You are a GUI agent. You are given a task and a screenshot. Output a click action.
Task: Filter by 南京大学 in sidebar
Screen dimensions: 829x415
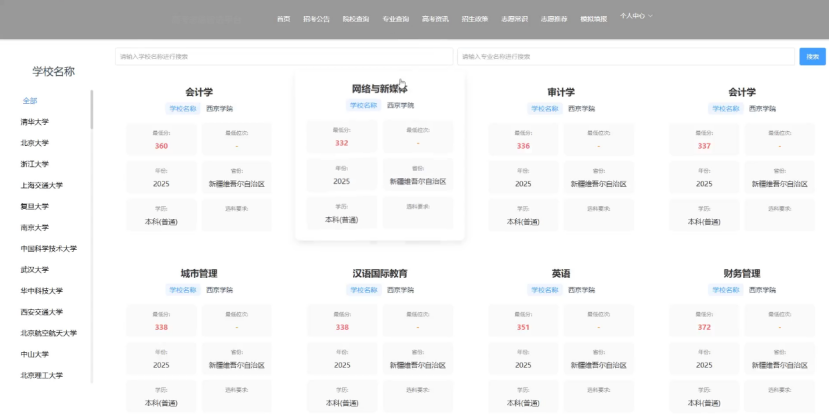pyautogui.click(x=34, y=227)
